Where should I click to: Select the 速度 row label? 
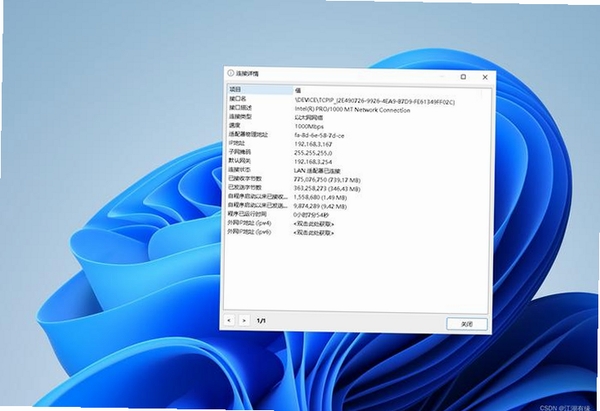(235, 125)
